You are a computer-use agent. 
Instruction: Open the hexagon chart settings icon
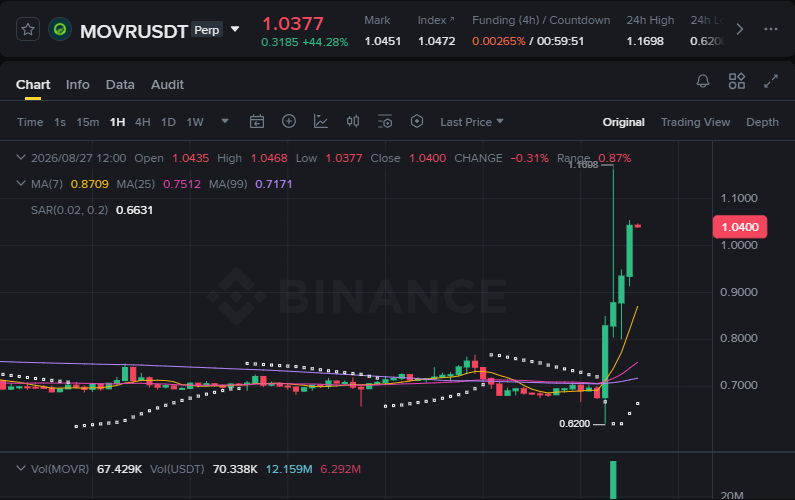coord(417,121)
